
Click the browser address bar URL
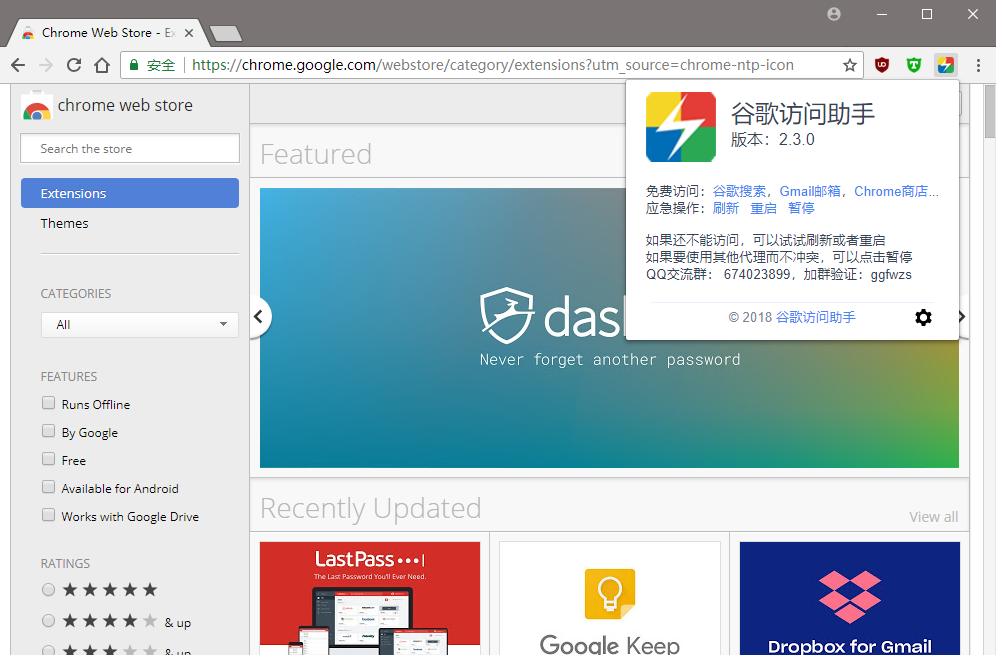pyautogui.click(x=492, y=65)
